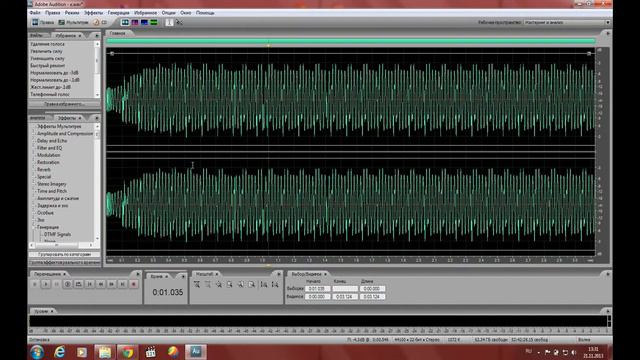Image resolution: width=640 pixels, height=360 pixels.
Task: Open Google Chrome from taskbar
Action: pyautogui.click(x=128, y=352)
